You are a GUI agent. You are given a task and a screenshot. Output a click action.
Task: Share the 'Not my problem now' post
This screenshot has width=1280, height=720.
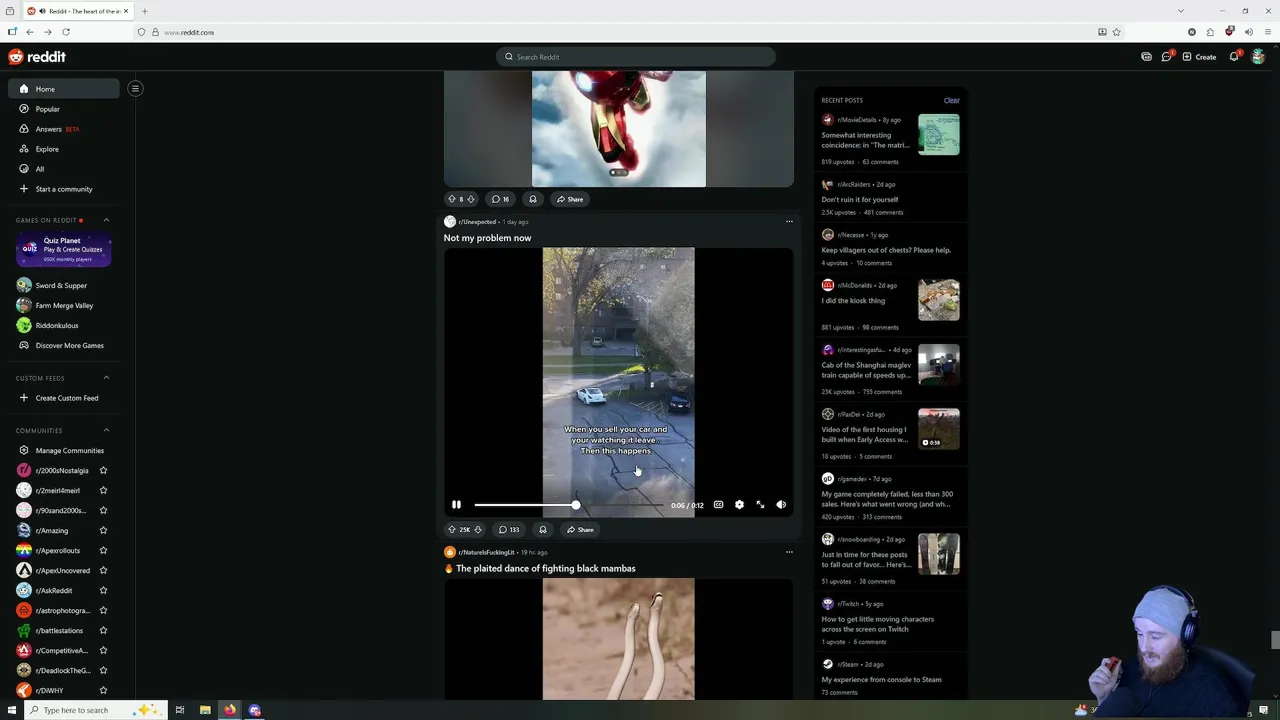580,530
